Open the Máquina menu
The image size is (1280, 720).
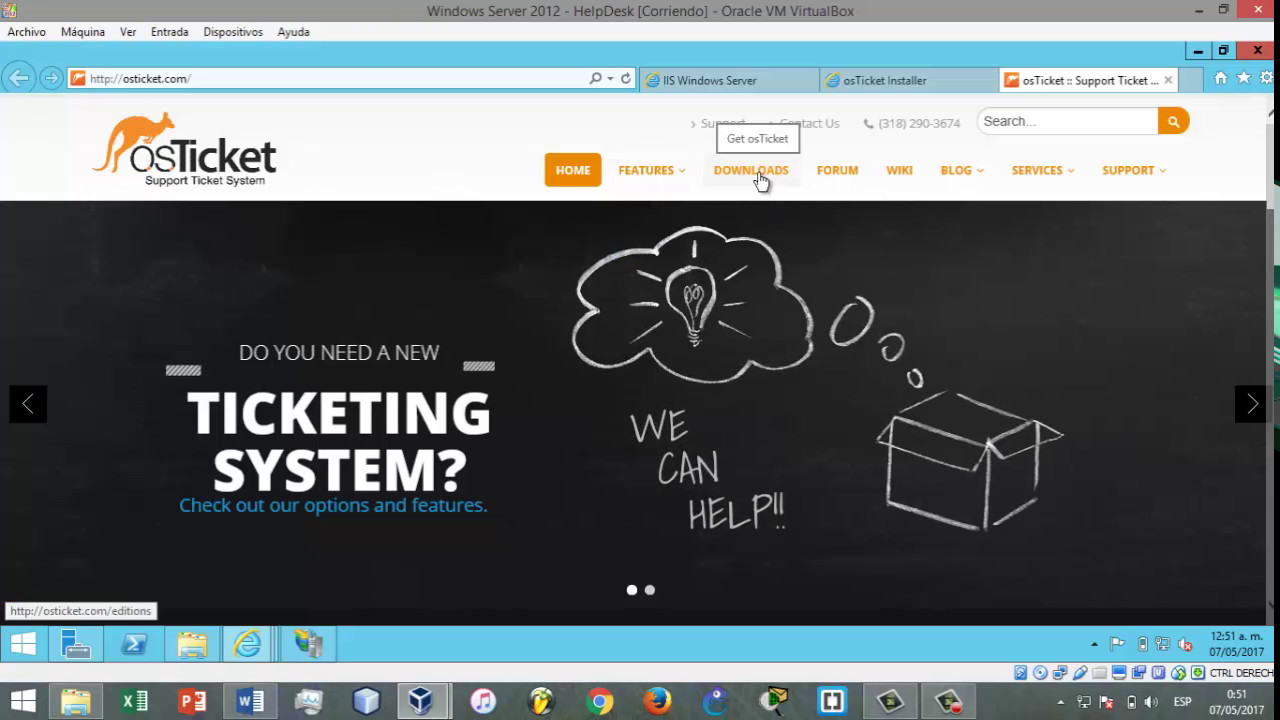[83, 32]
